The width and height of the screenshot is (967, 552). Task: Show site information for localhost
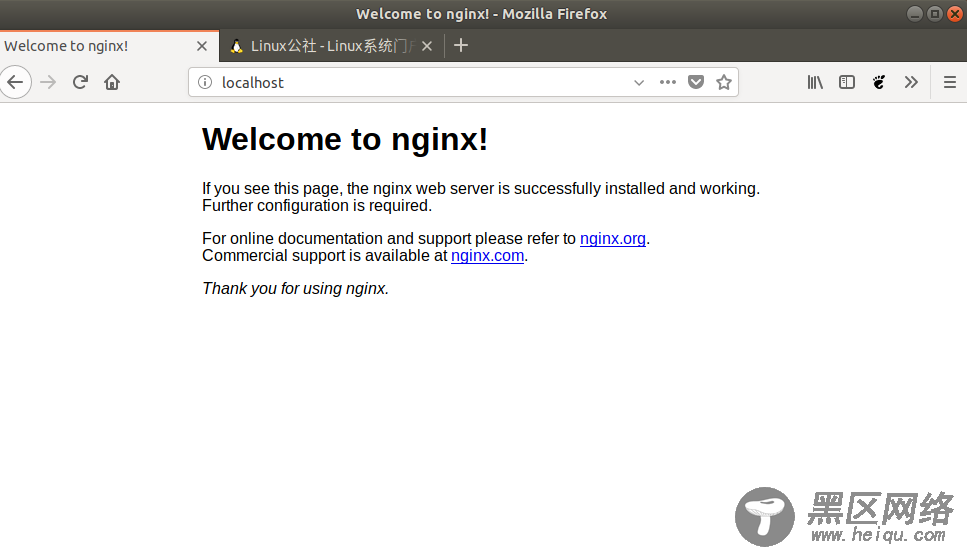click(205, 82)
